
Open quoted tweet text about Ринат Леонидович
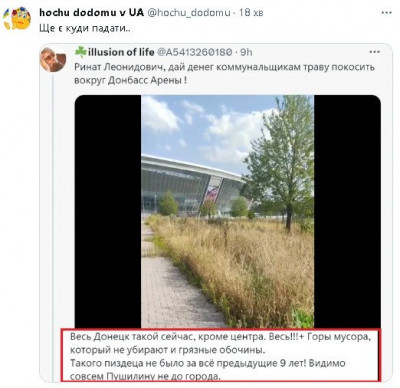click(x=224, y=74)
